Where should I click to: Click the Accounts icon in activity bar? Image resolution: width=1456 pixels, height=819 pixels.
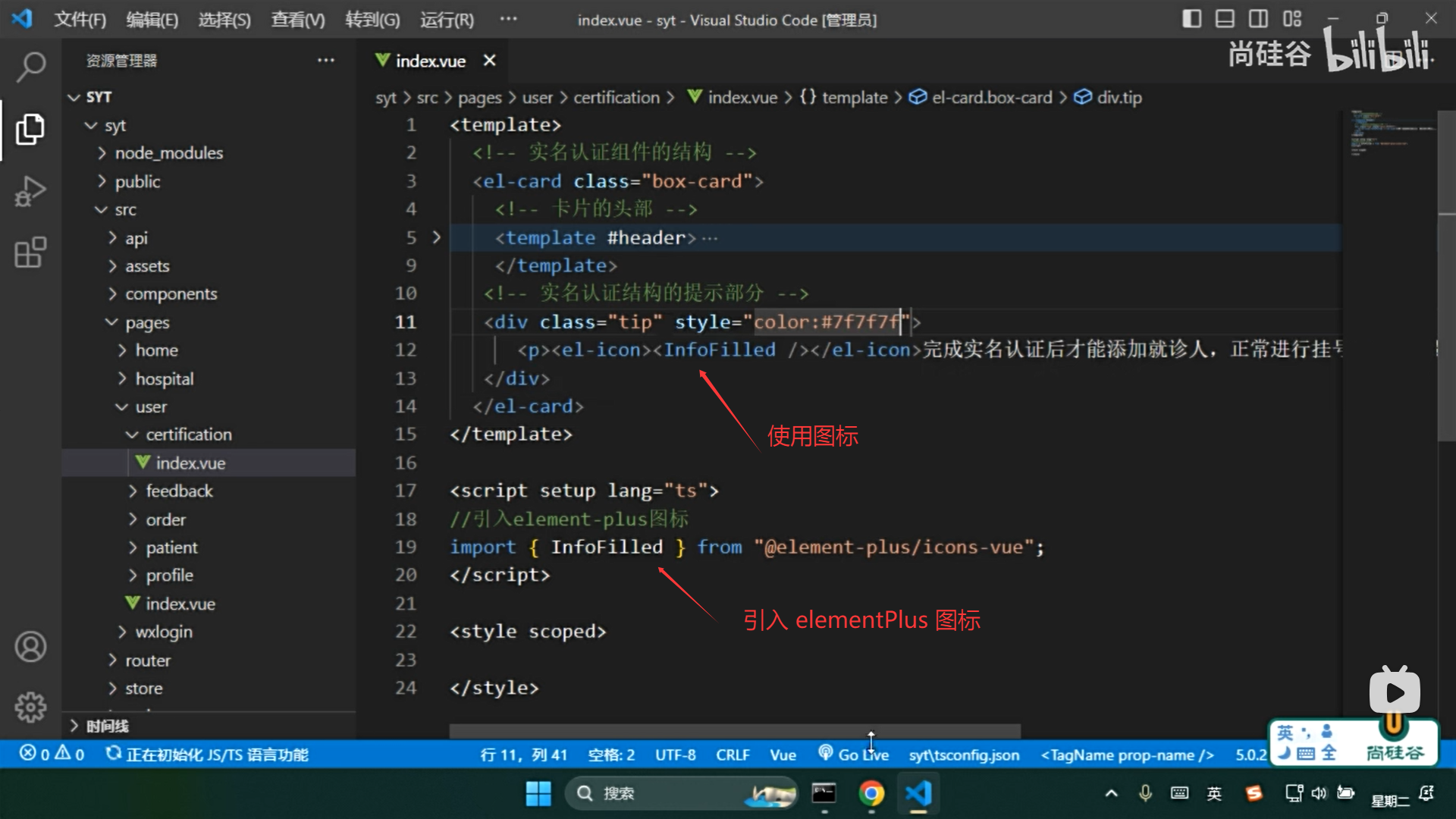pos(30,647)
